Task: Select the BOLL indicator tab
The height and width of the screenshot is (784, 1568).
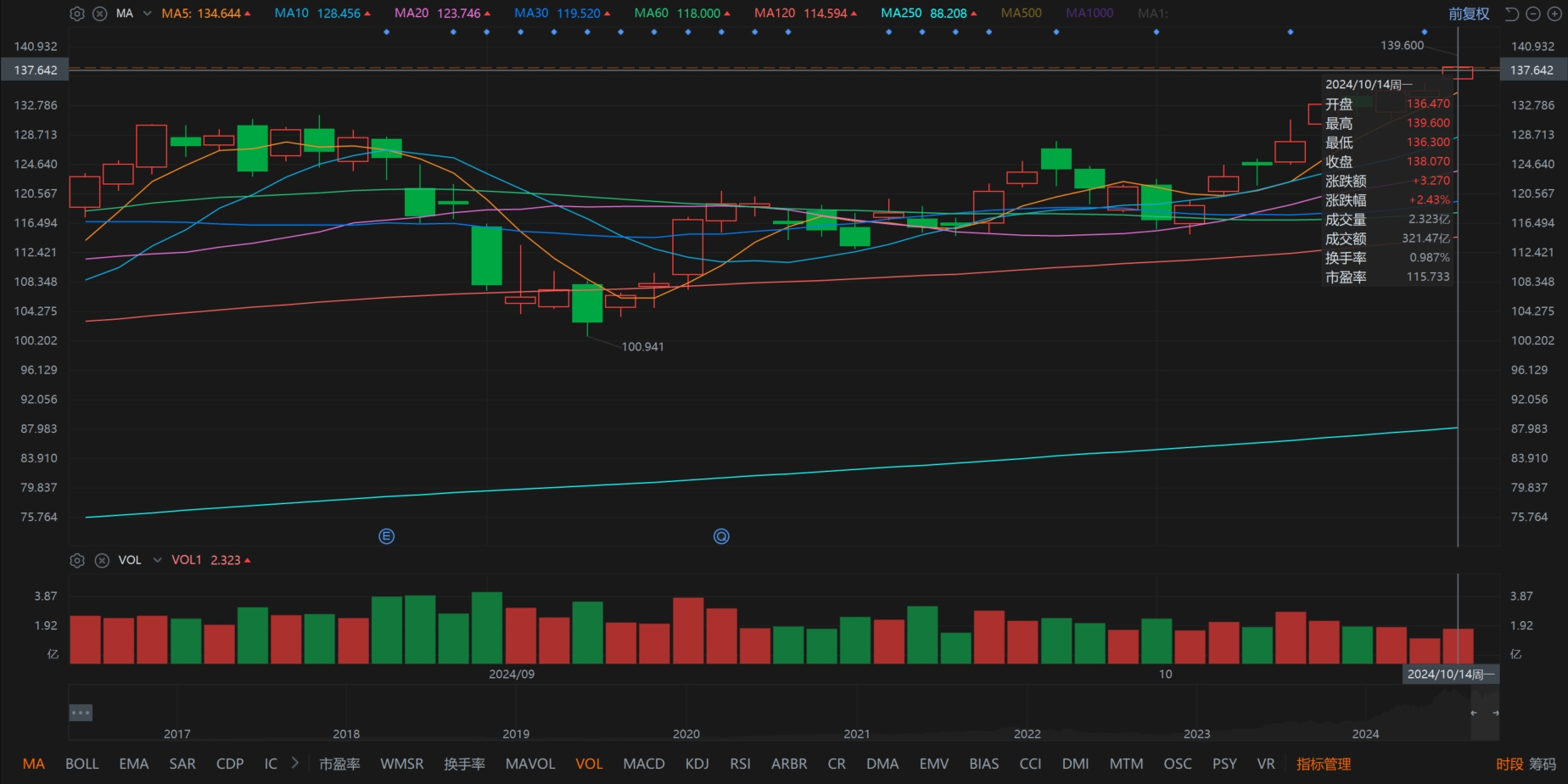Action: coord(82,764)
